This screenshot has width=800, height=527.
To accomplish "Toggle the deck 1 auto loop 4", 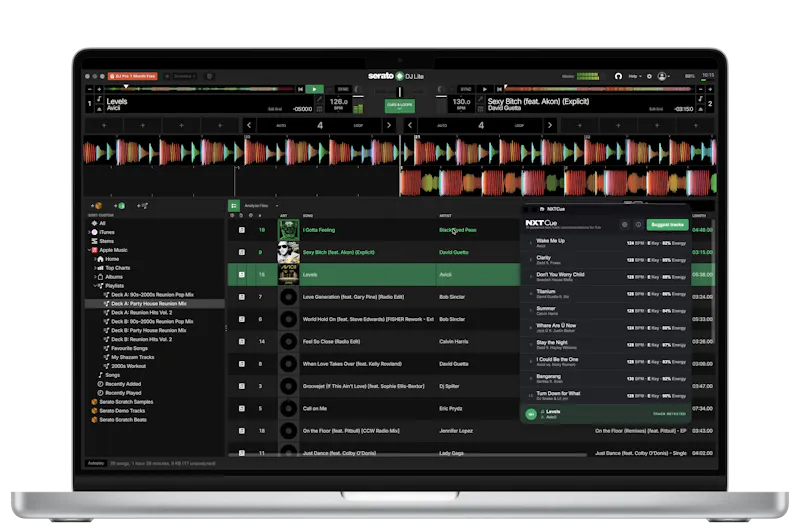I will (319, 125).
